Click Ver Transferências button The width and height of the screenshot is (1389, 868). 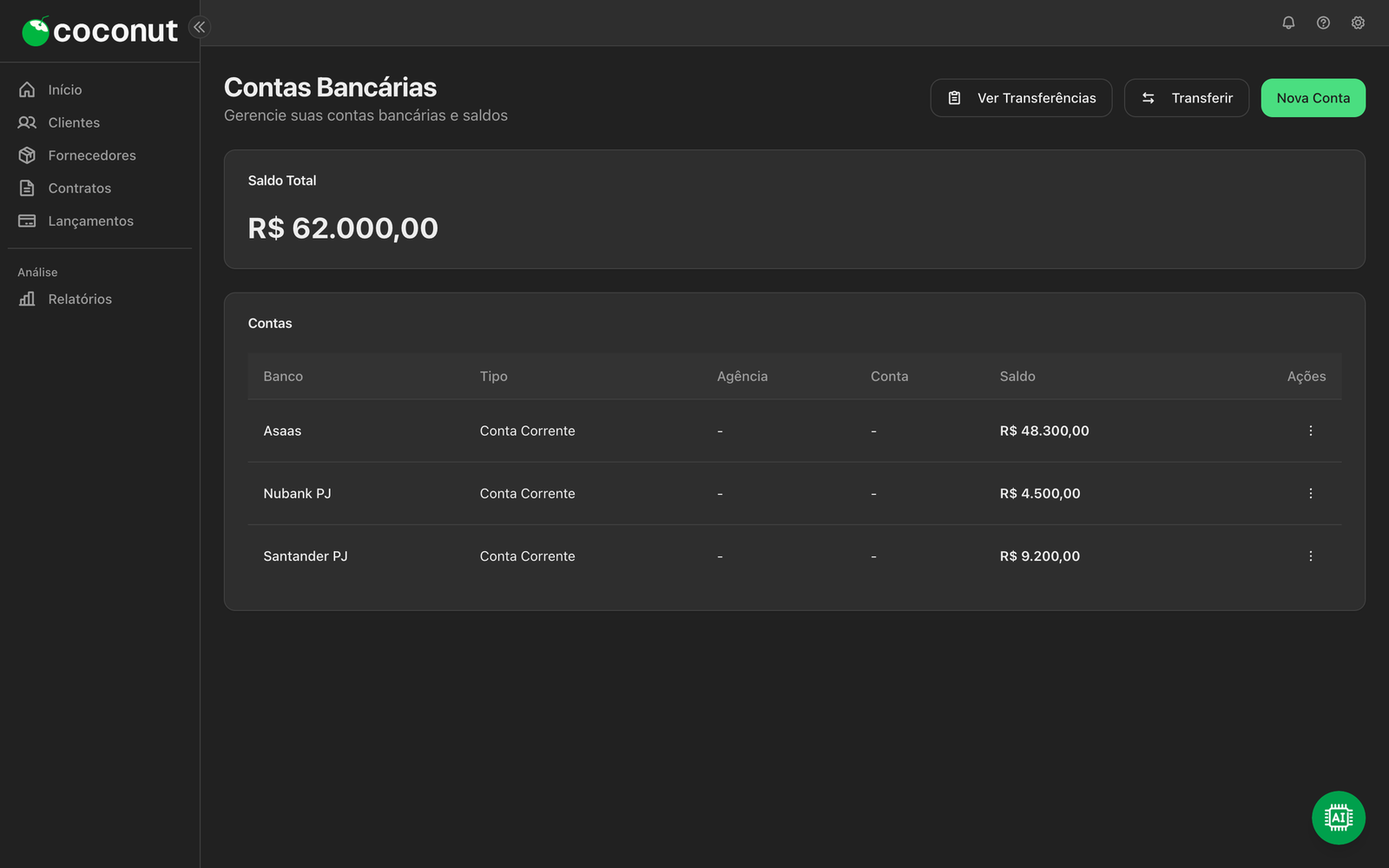coord(1021,98)
